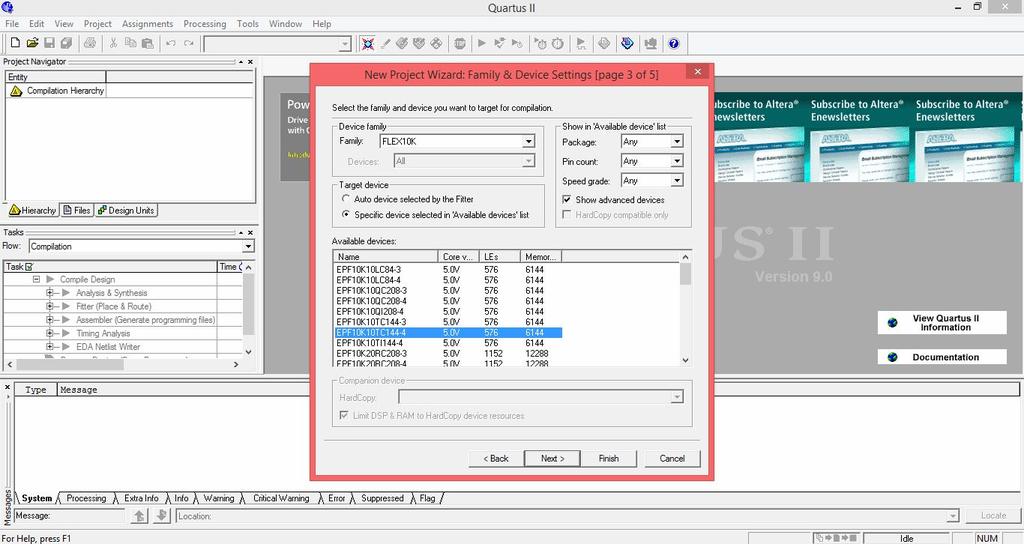Open the Family dropdown showing FLEX10K
The image size is (1024, 544).
point(528,141)
